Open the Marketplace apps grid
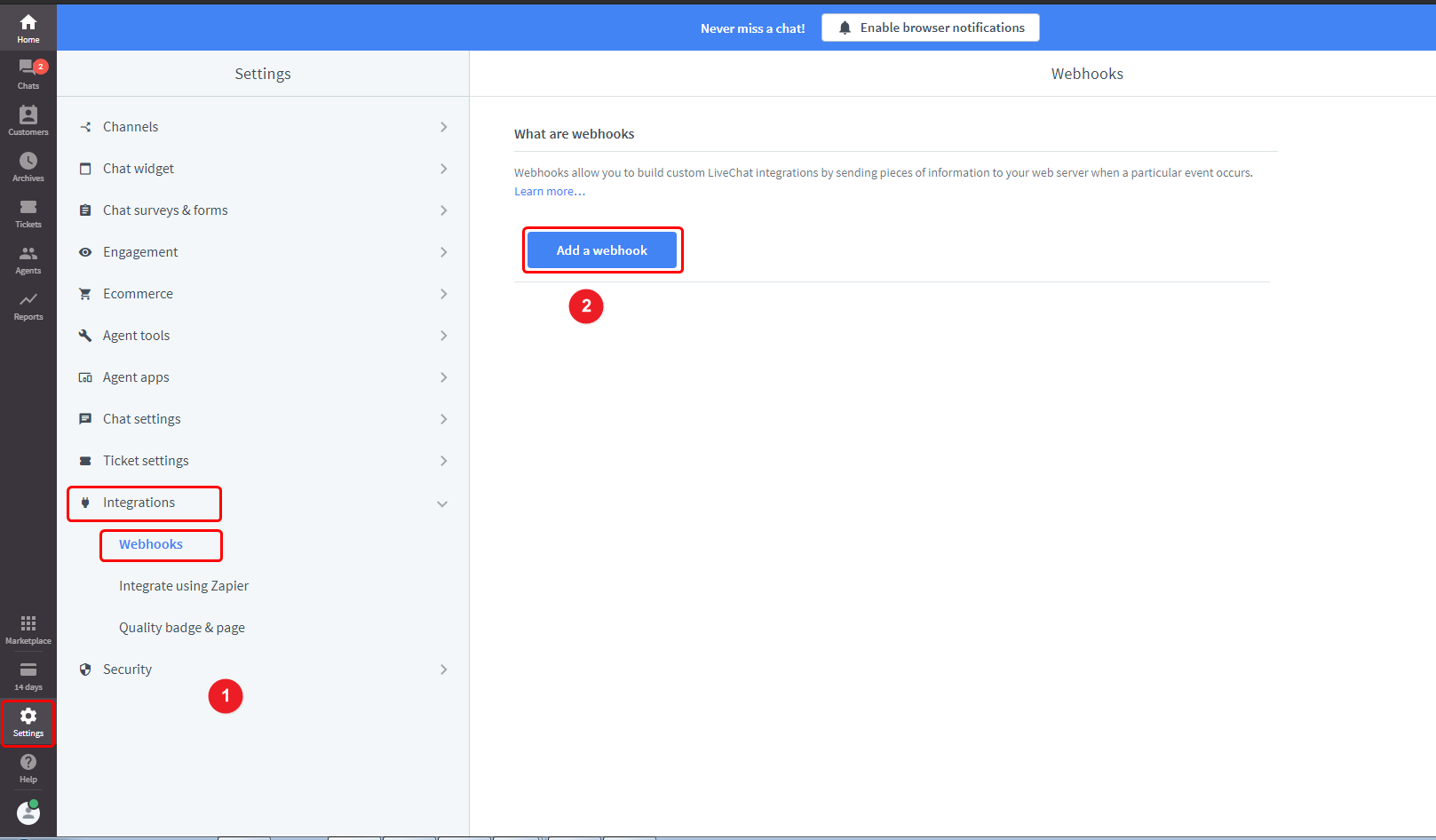The height and width of the screenshot is (840, 1436). (28, 629)
